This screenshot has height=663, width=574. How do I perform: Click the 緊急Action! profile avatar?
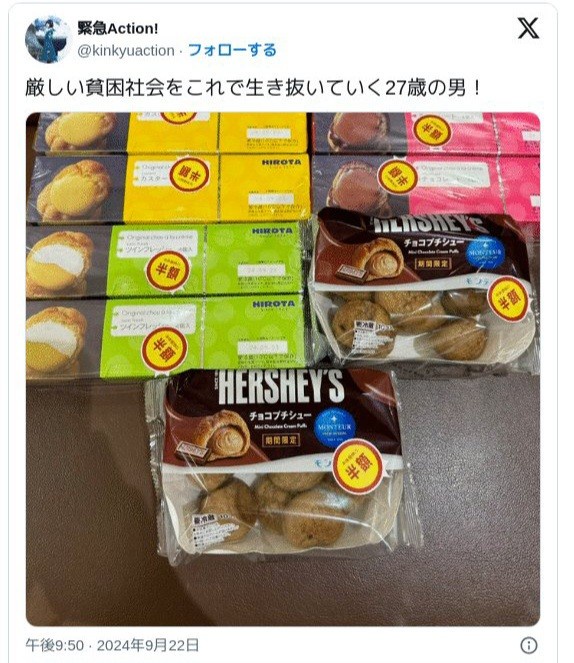47,40
